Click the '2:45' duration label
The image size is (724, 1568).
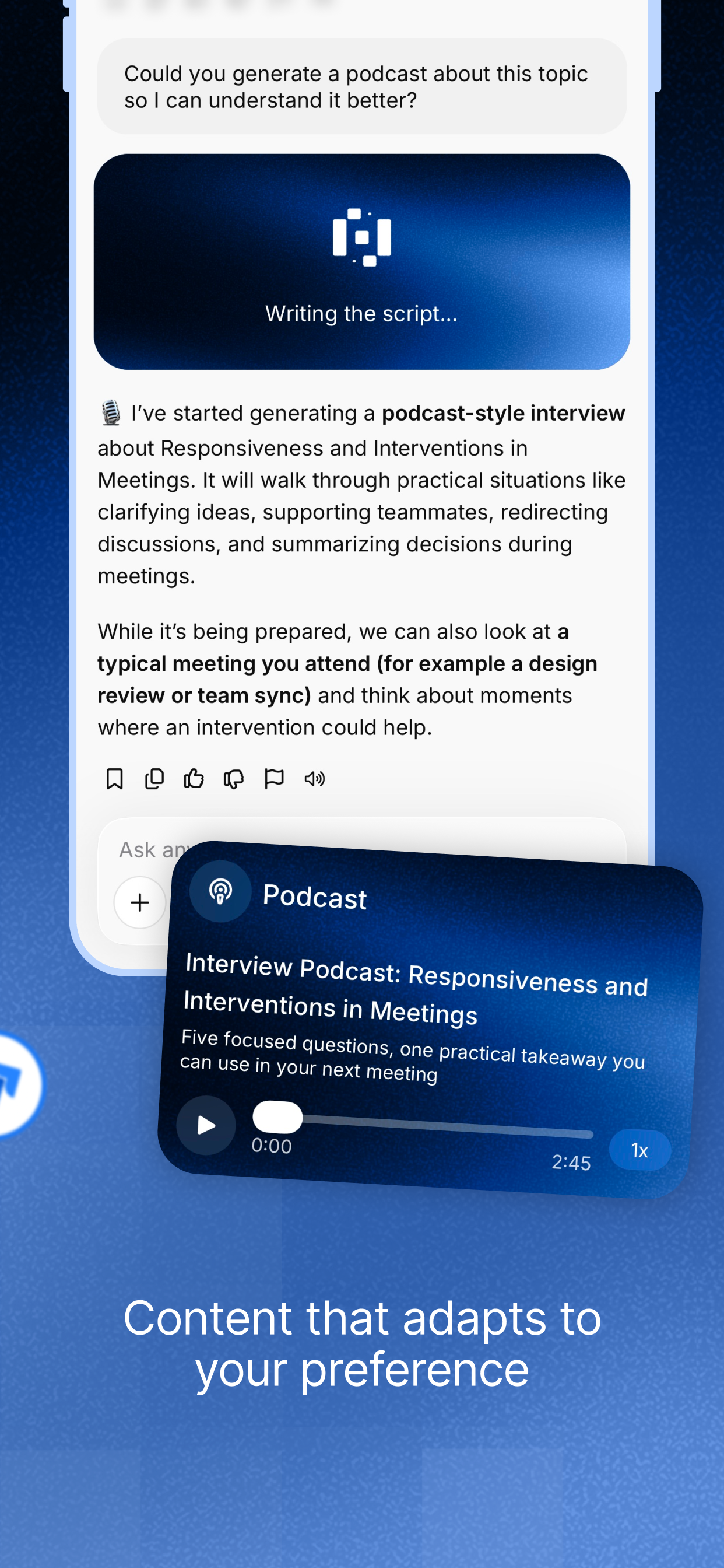coord(571,1162)
